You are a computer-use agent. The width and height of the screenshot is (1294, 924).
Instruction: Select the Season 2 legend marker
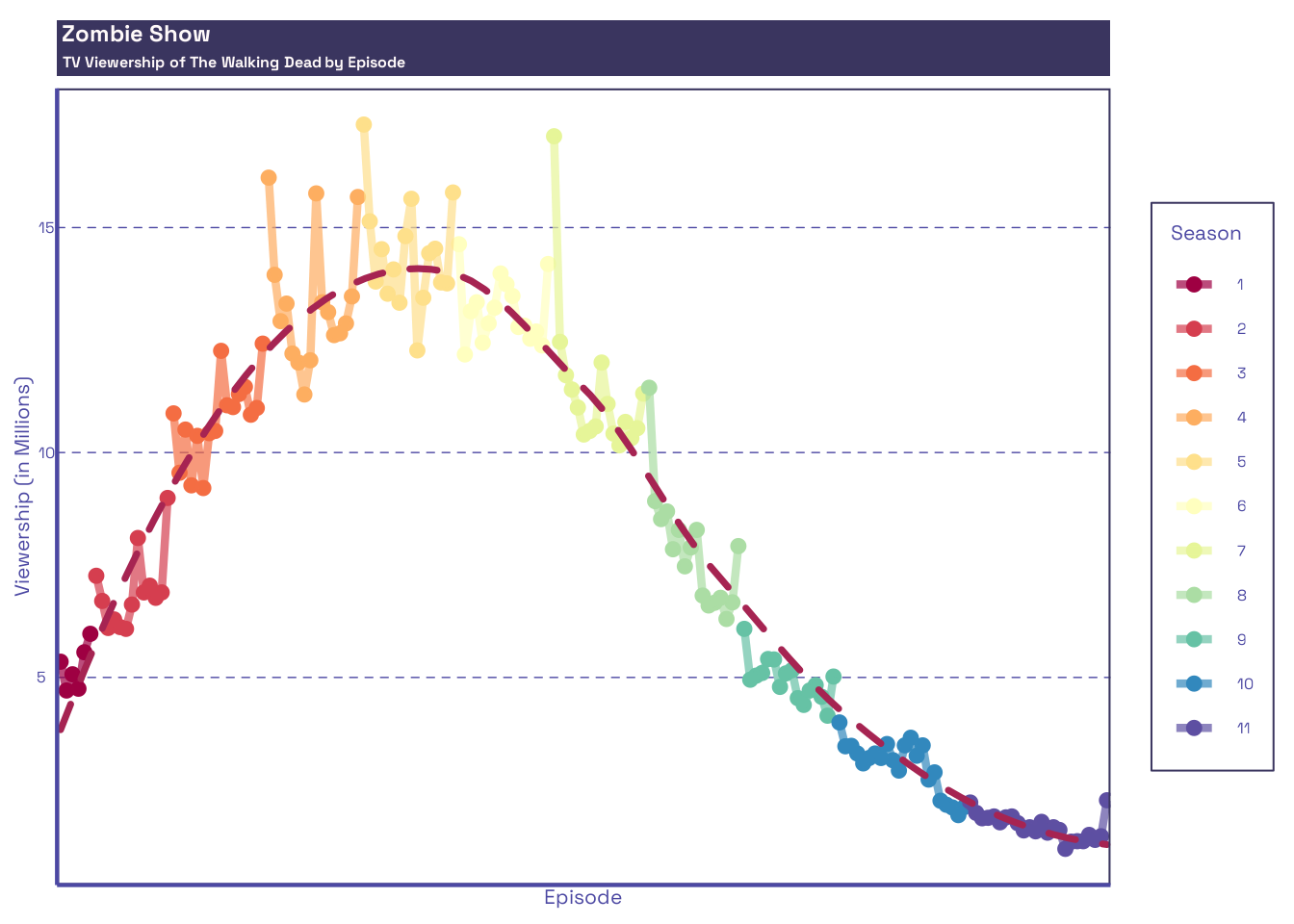tap(1194, 328)
